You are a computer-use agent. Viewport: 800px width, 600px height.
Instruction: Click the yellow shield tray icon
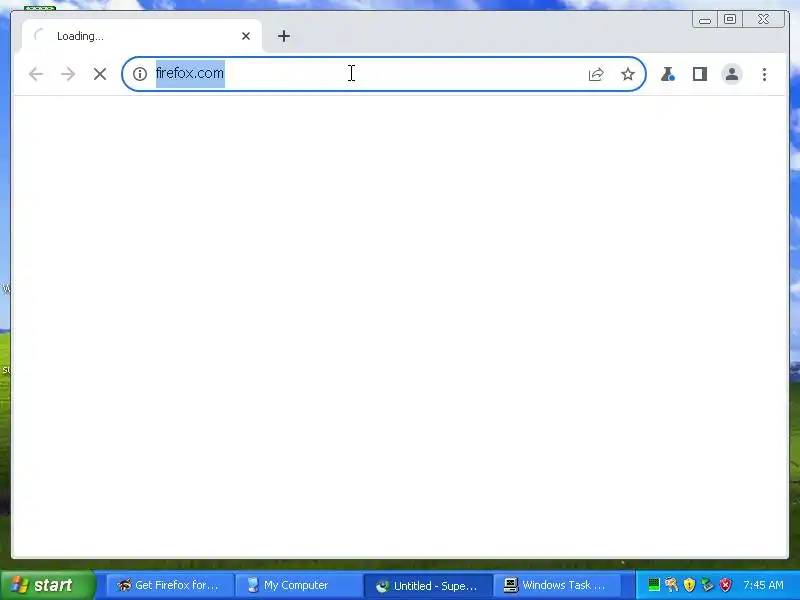click(689, 585)
